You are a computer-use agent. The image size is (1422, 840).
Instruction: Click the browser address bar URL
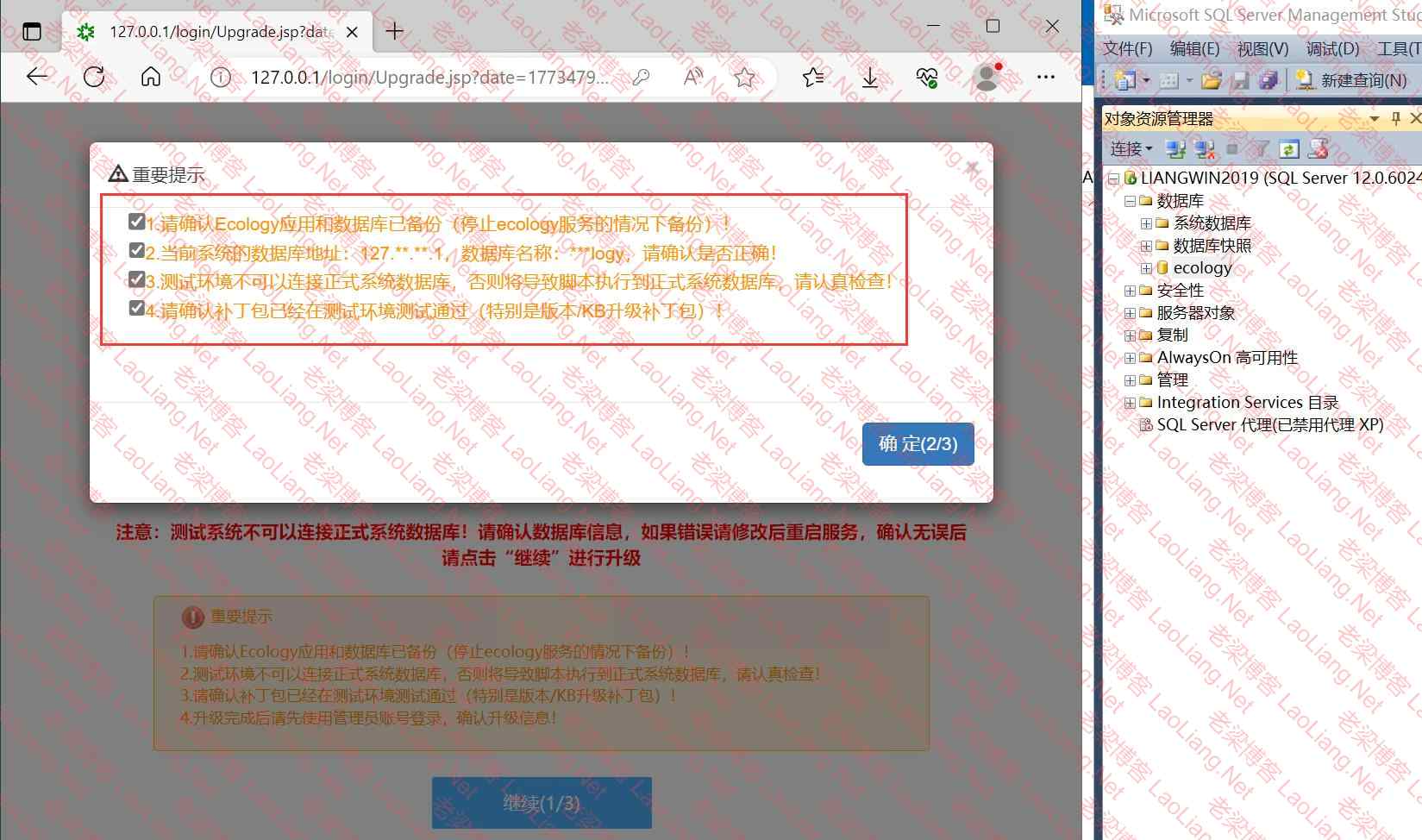click(429, 78)
